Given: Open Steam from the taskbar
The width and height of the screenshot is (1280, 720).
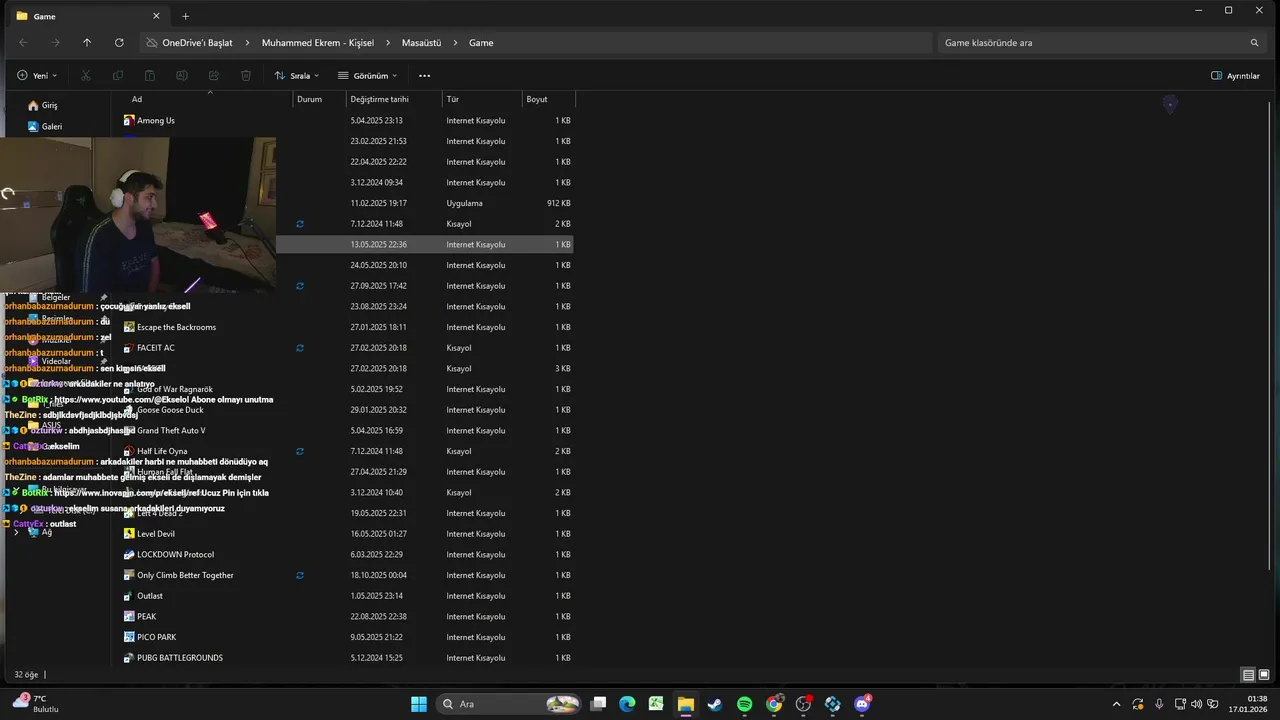Looking at the screenshot, I should pos(715,704).
